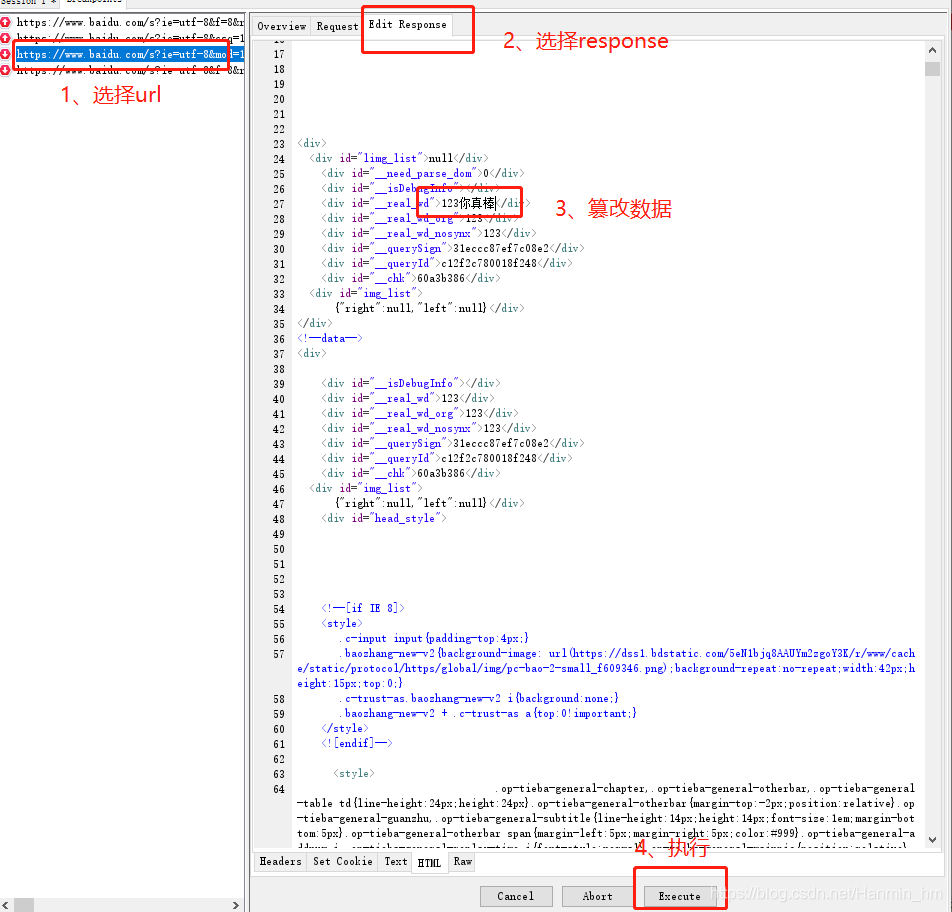This screenshot has height=912, width=952.
Task: Select the Edit Response tab
Action: point(407,25)
